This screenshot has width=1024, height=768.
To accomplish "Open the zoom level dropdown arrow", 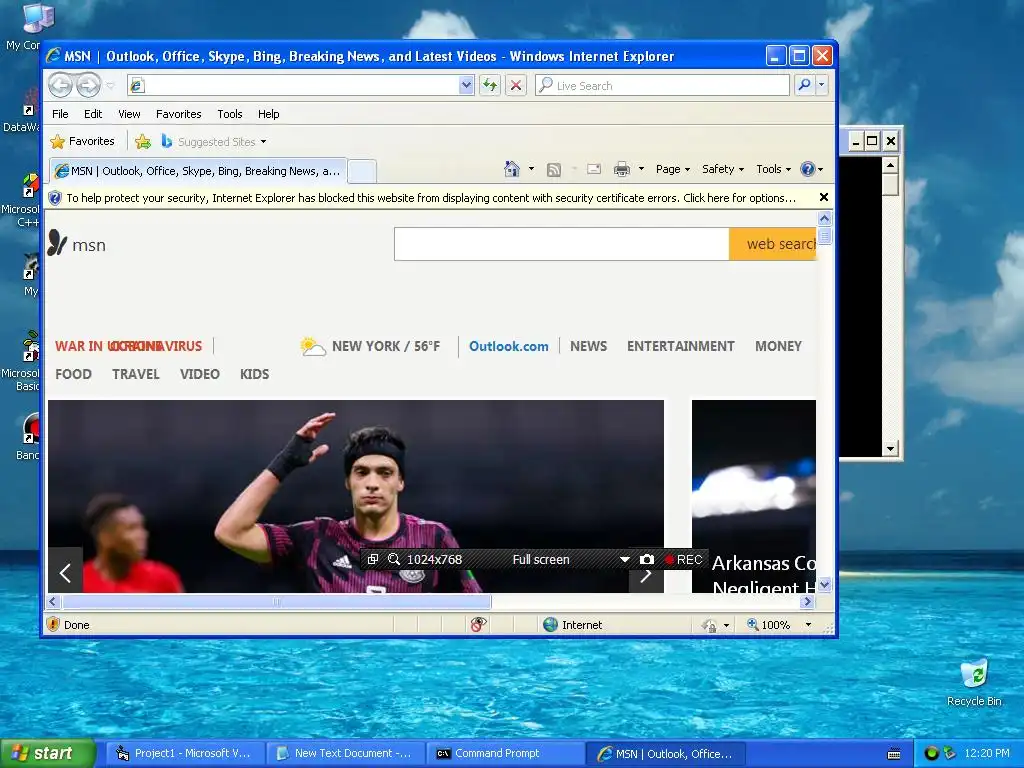I will [x=808, y=625].
